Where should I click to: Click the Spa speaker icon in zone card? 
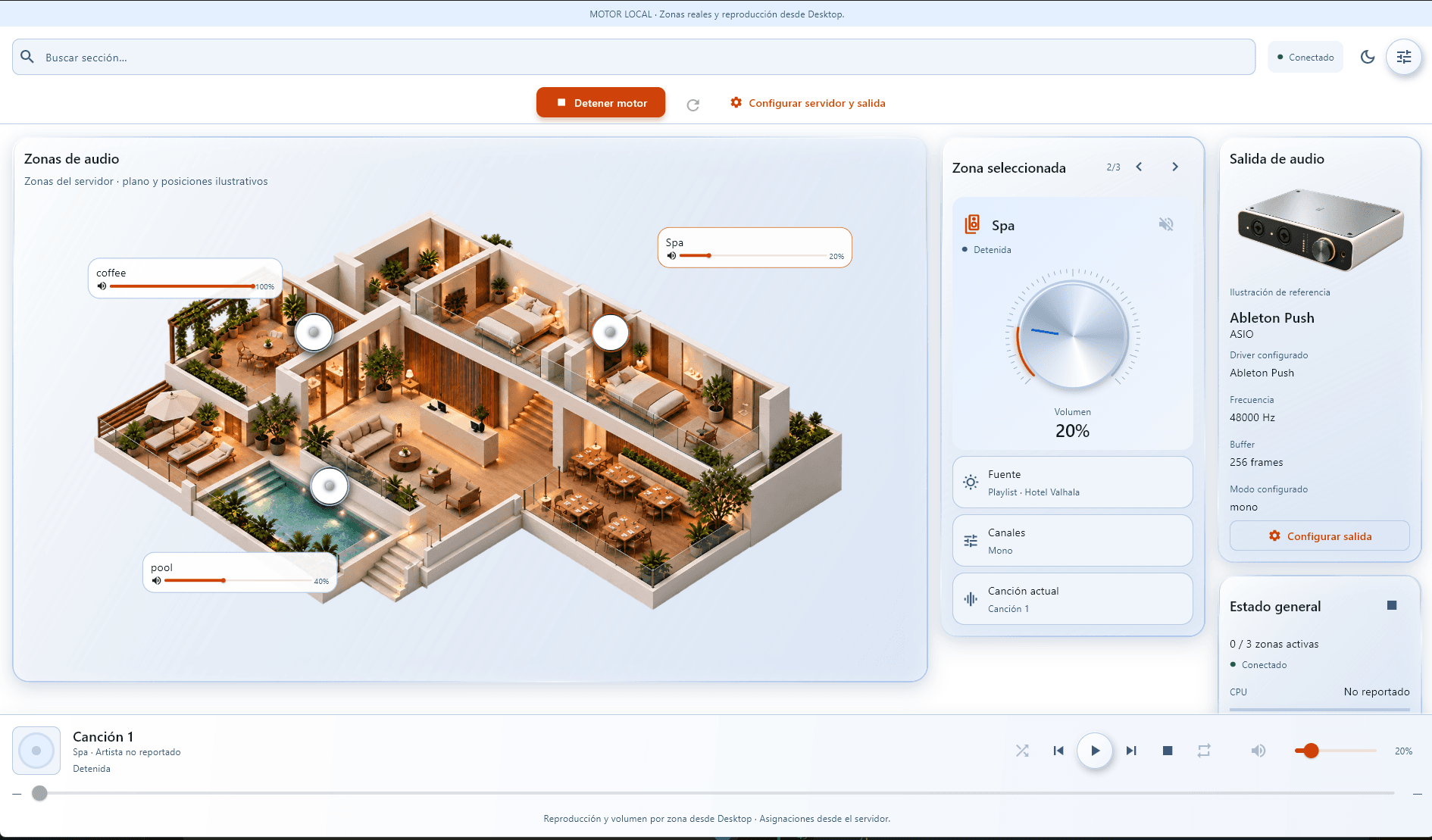click(972, 224)
